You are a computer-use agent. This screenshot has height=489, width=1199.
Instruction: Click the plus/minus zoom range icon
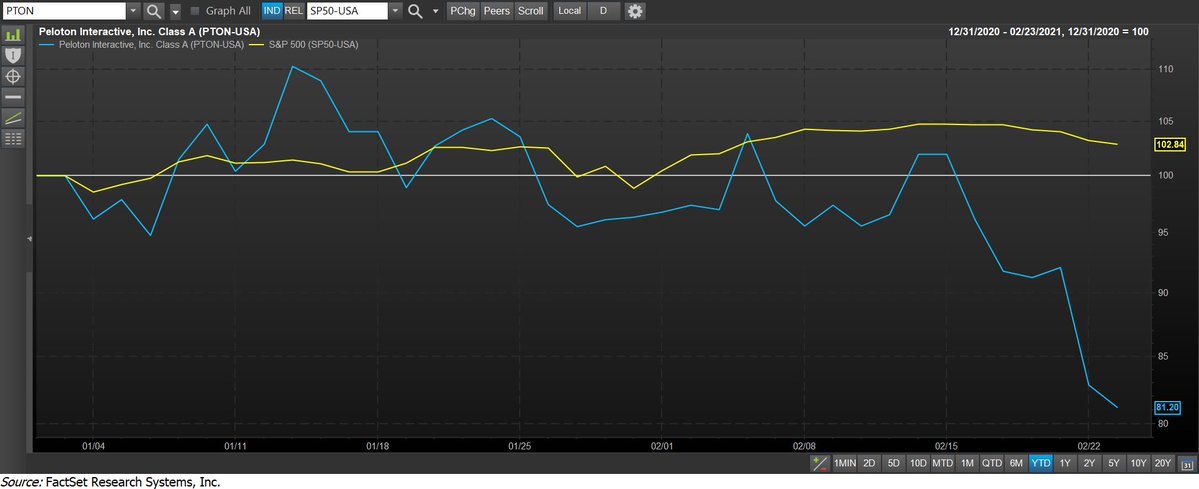point(819,464)
